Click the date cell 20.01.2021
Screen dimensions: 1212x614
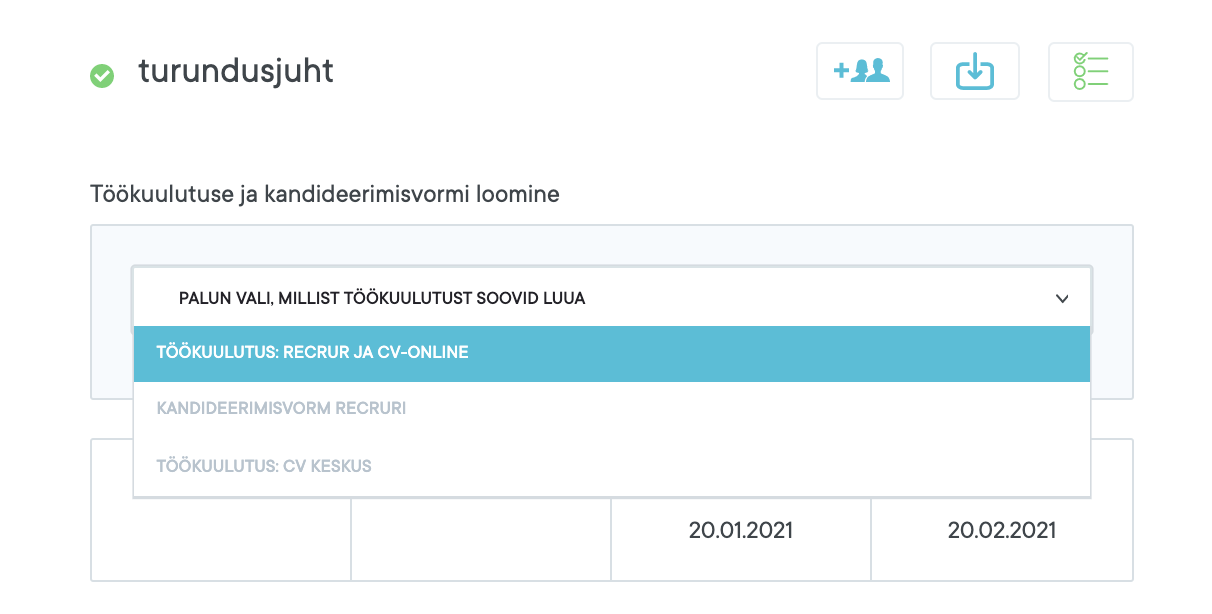(x=740, y=530)
